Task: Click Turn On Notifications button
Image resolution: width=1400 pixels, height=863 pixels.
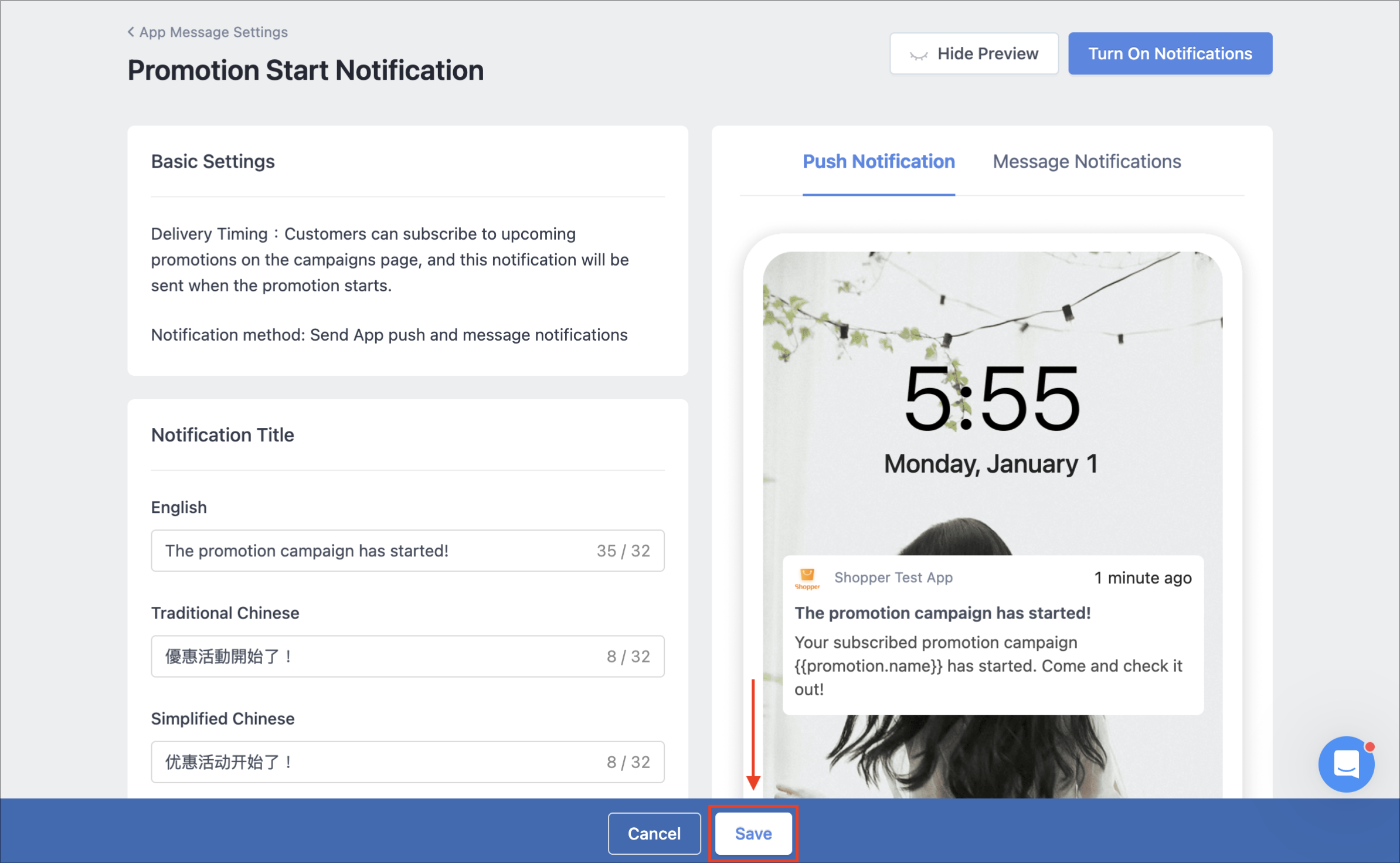Action: (1170, 53)
